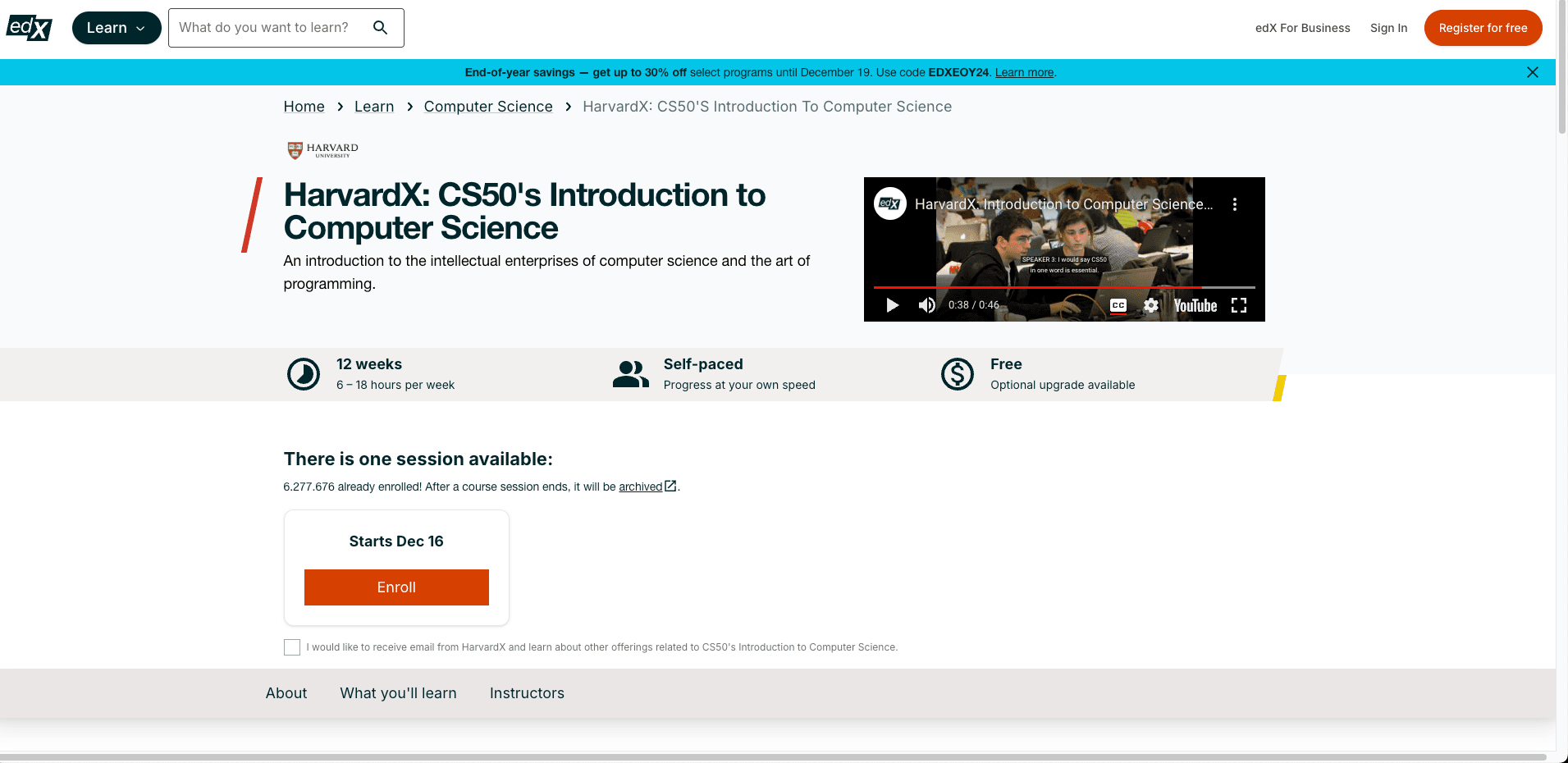Check the HarvardX email opt-in checkbox
The image size is (1568, 763).
(x=292, y=647)
